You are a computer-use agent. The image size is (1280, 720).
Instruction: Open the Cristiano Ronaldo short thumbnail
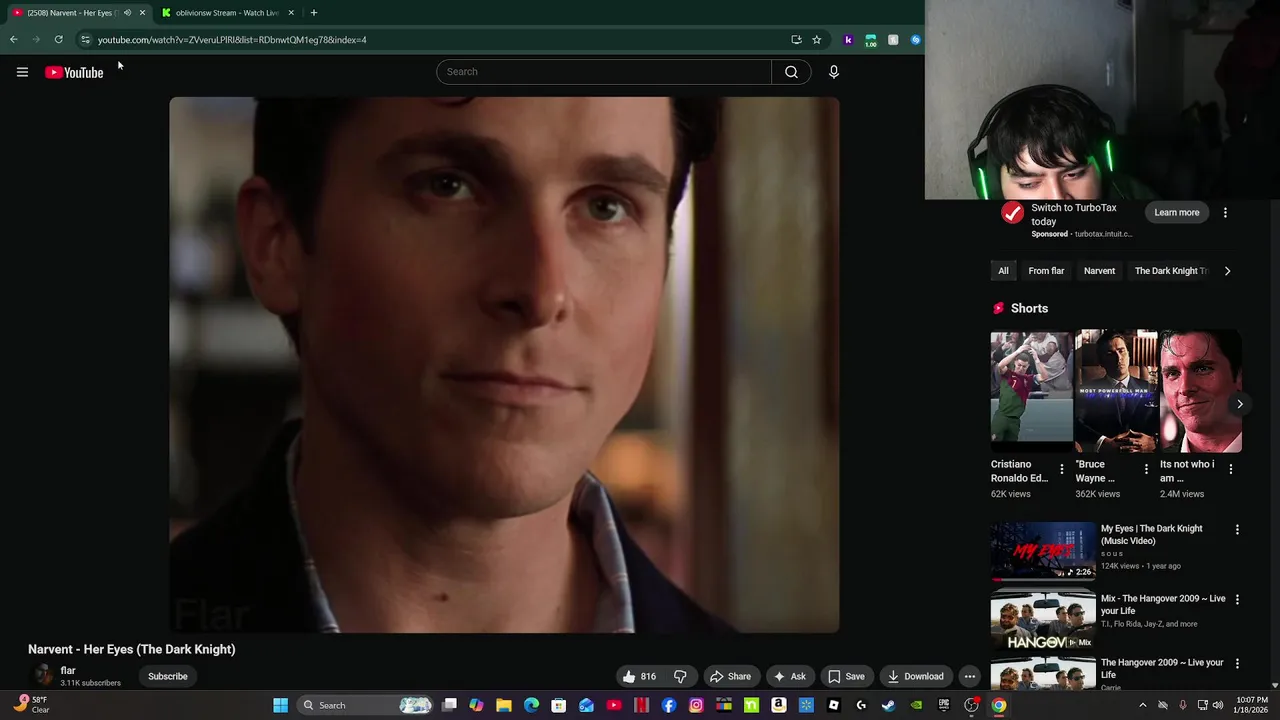point(1031,391)
